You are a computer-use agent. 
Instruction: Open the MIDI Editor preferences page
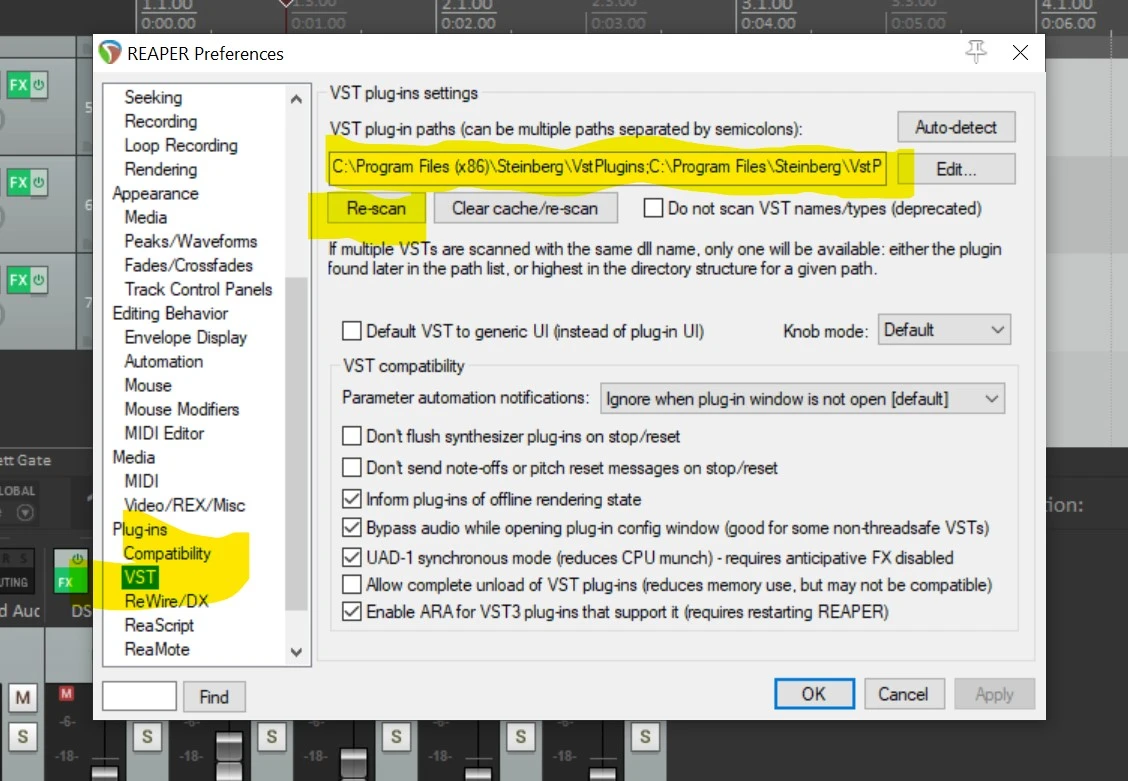(x=164, y=433)
